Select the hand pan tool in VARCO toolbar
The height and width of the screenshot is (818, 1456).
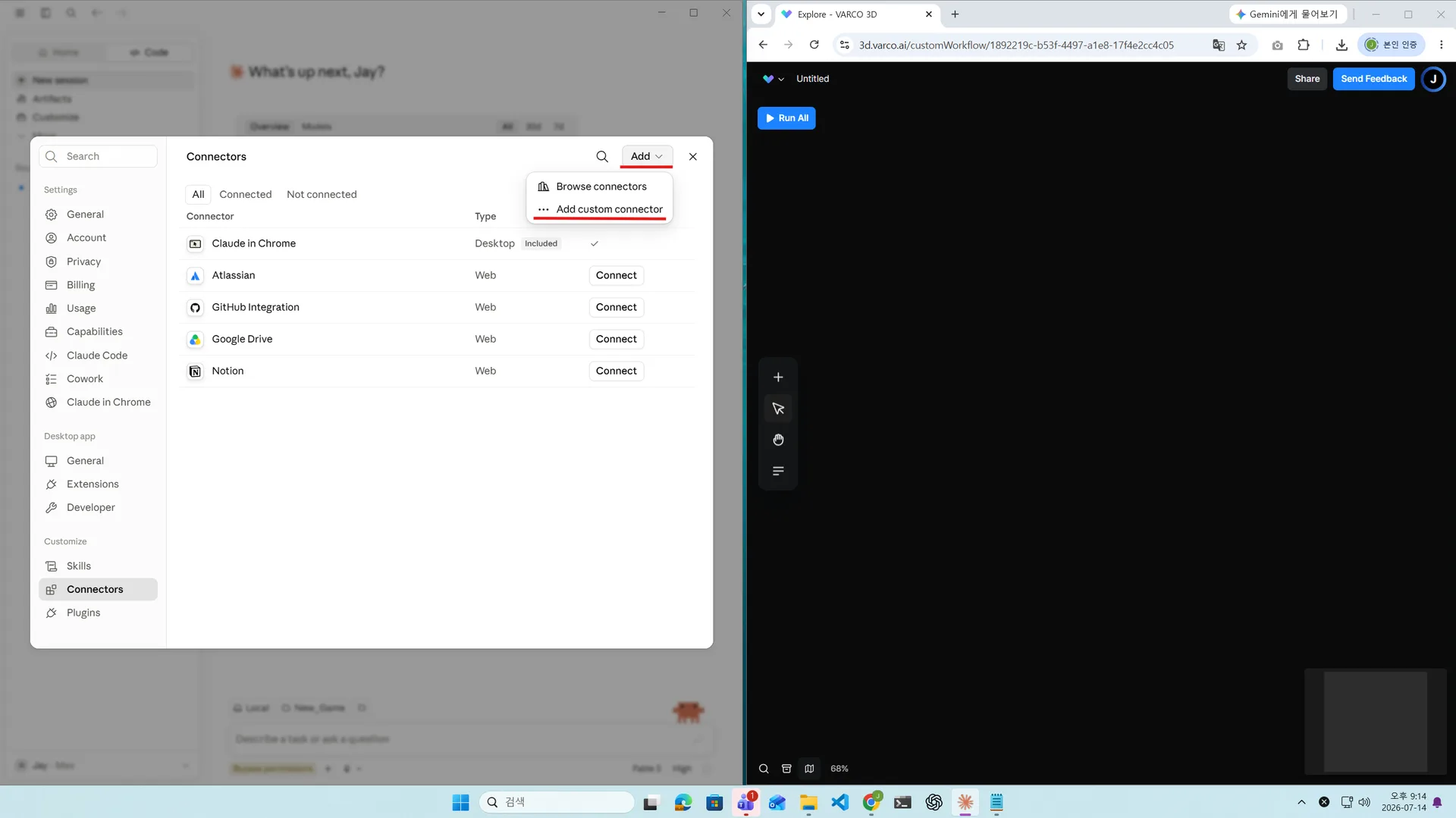pos(778,440)
